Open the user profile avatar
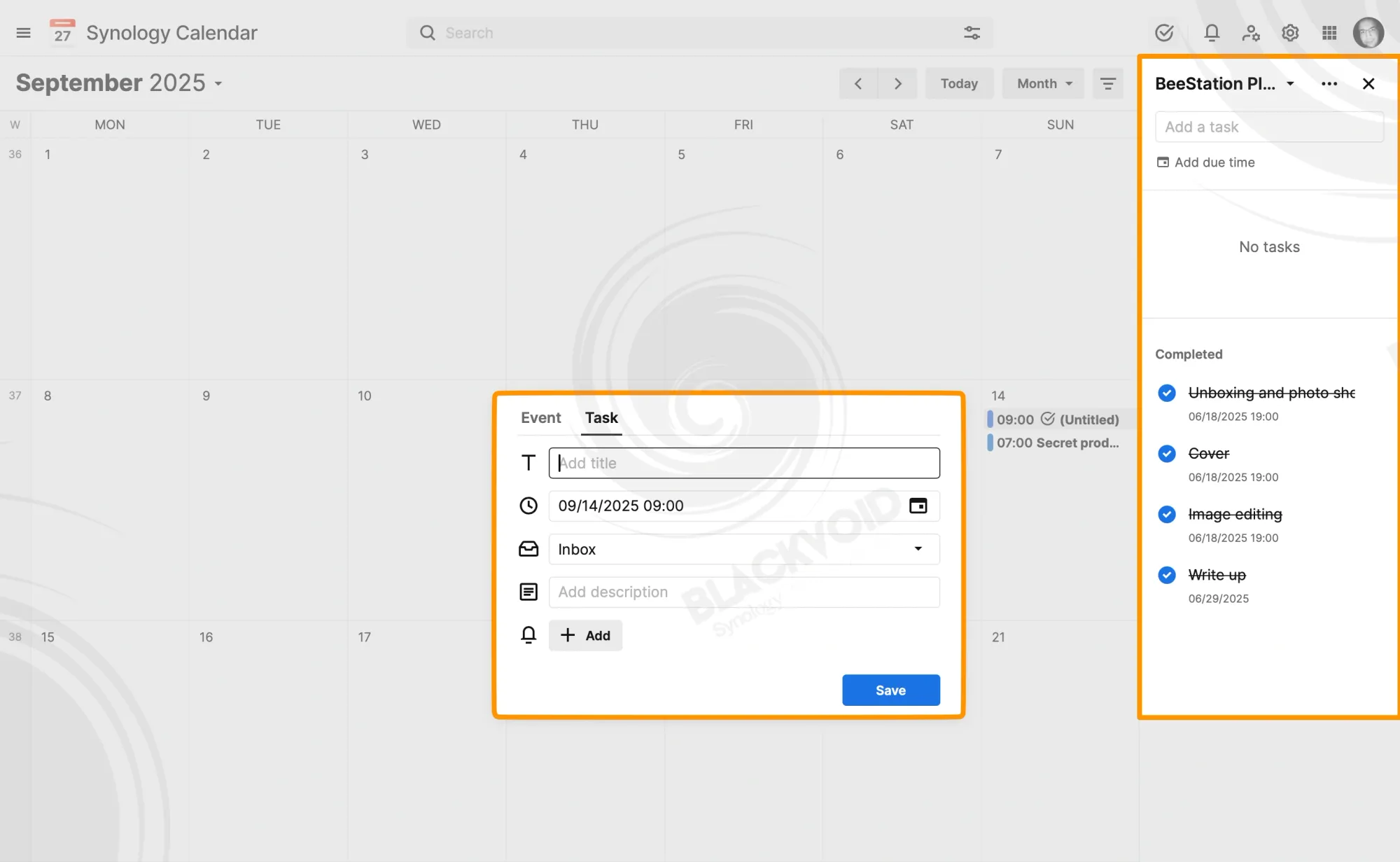This screenshot has width=1400, height=862. [1368, 33]
